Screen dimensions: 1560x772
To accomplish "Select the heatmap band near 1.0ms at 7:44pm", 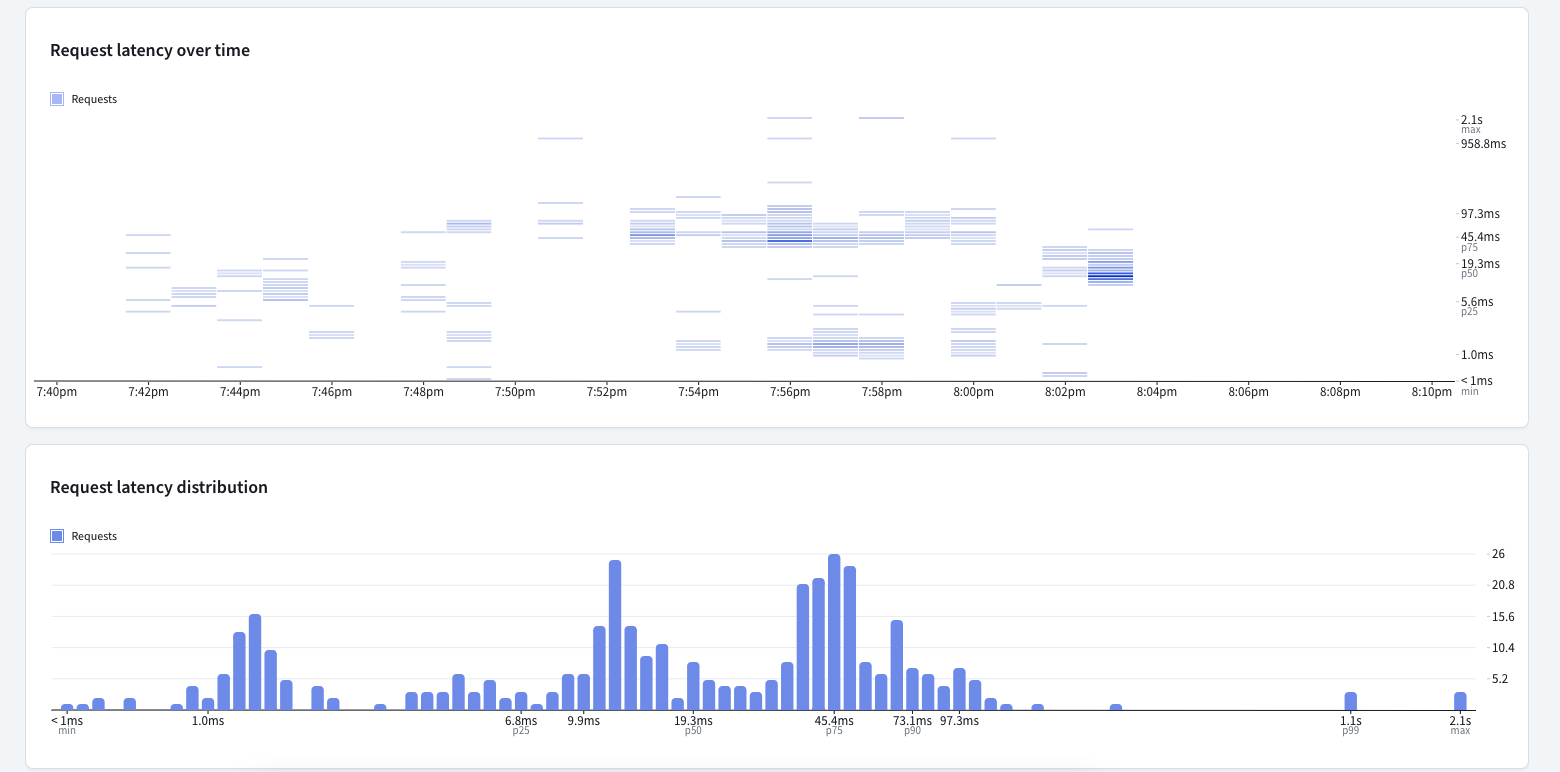I will [x=238, y=365].
